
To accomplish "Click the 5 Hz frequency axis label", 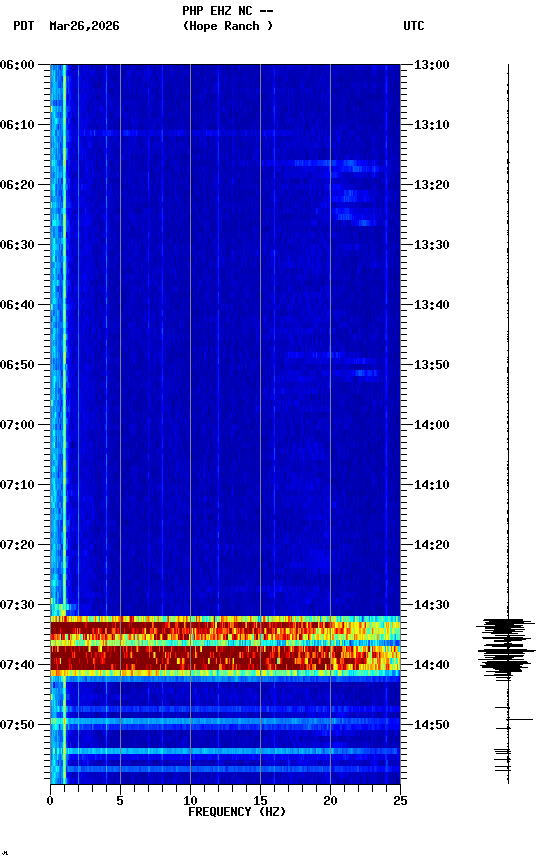I will pyautogui.click(x=120, y=801).
